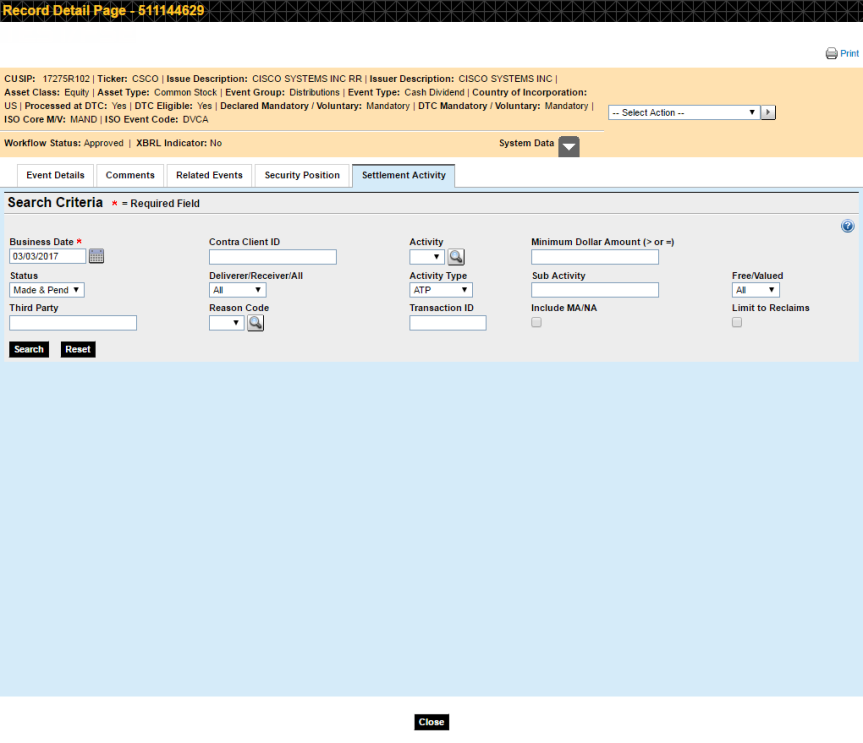Click the Reset button
Viewport: 863px width, 743px height.
[78, 349]
